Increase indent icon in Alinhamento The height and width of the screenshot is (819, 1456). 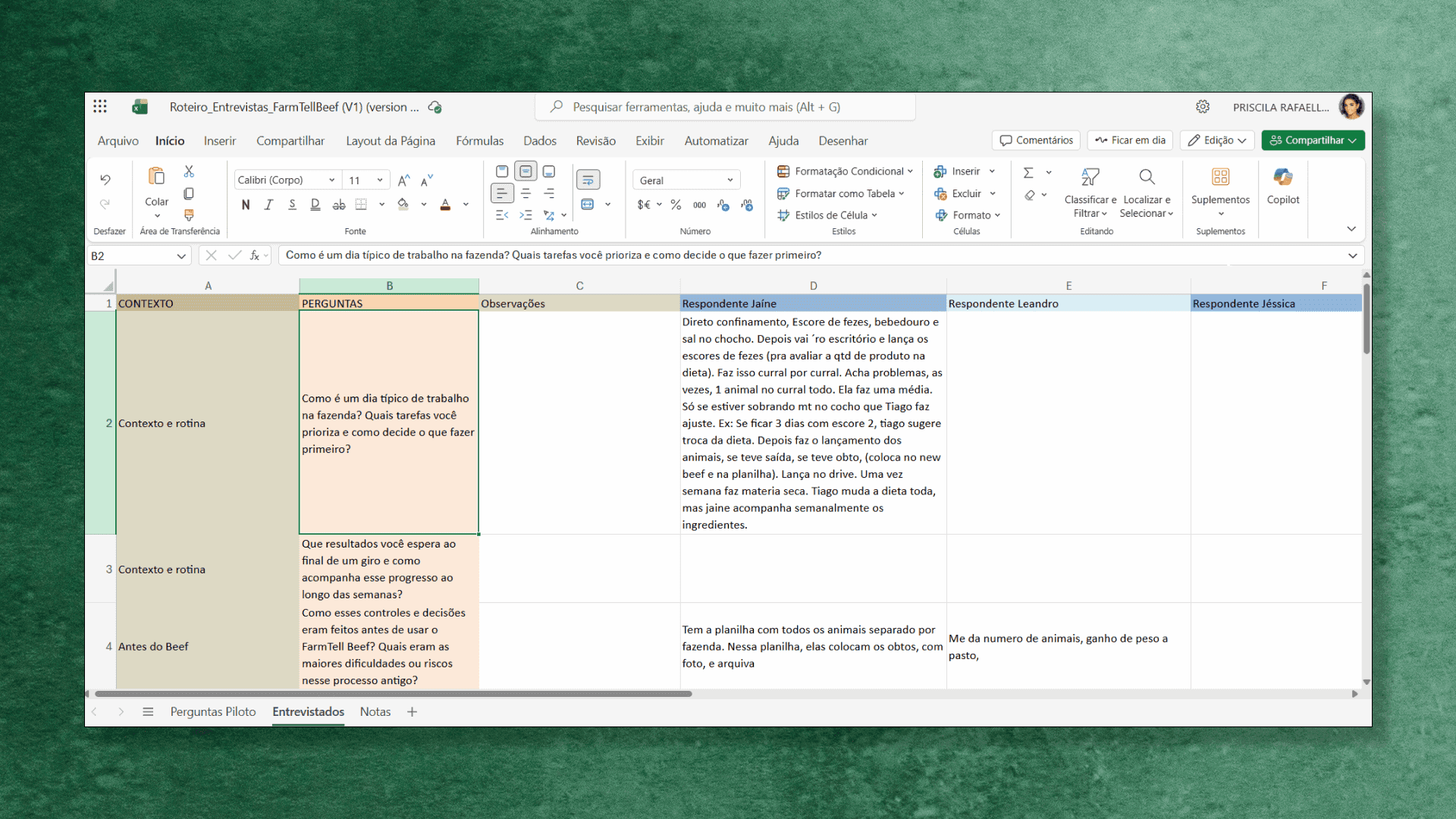coord(526,215)
